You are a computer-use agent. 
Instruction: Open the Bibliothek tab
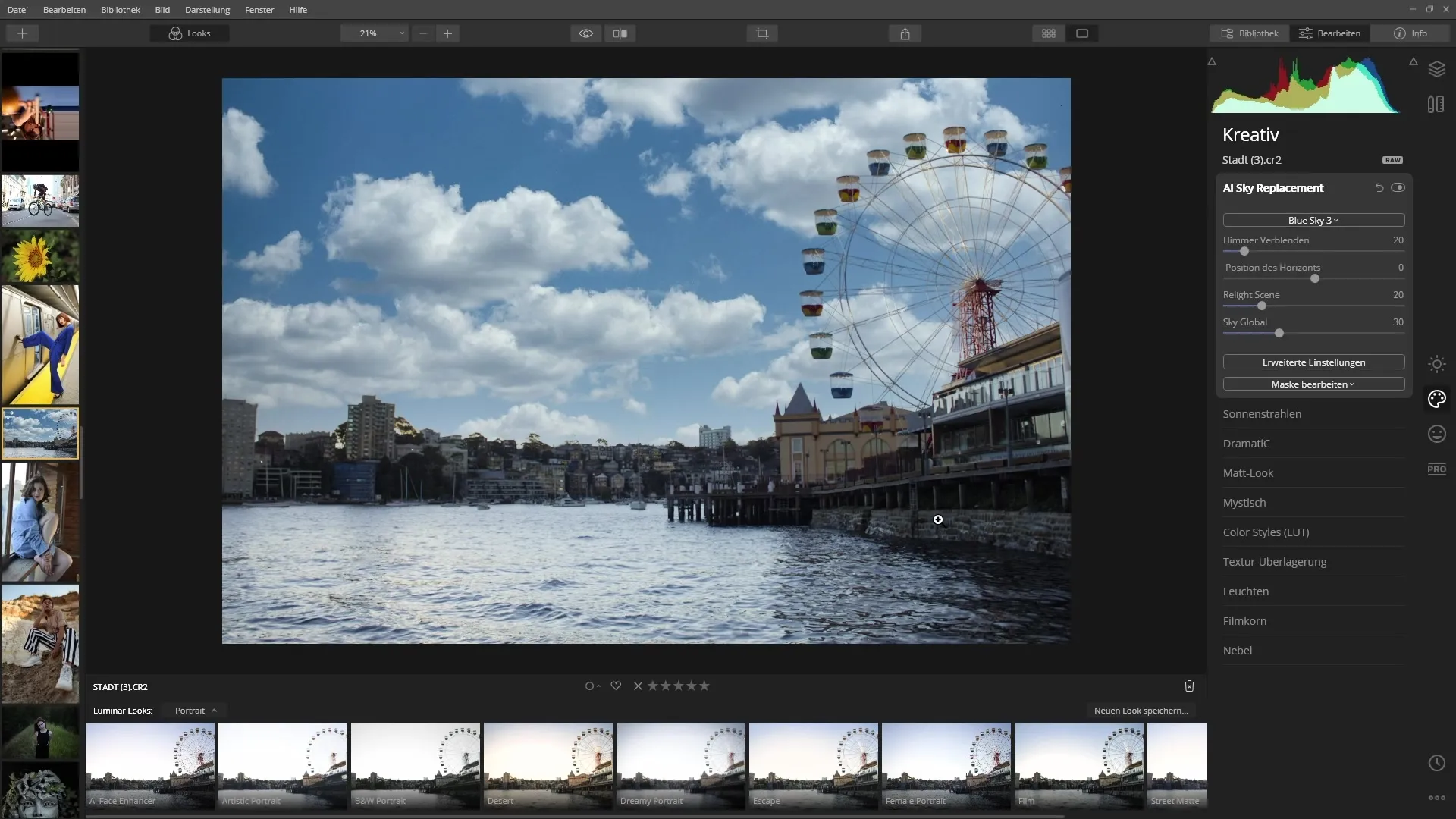click(1250, 33)
